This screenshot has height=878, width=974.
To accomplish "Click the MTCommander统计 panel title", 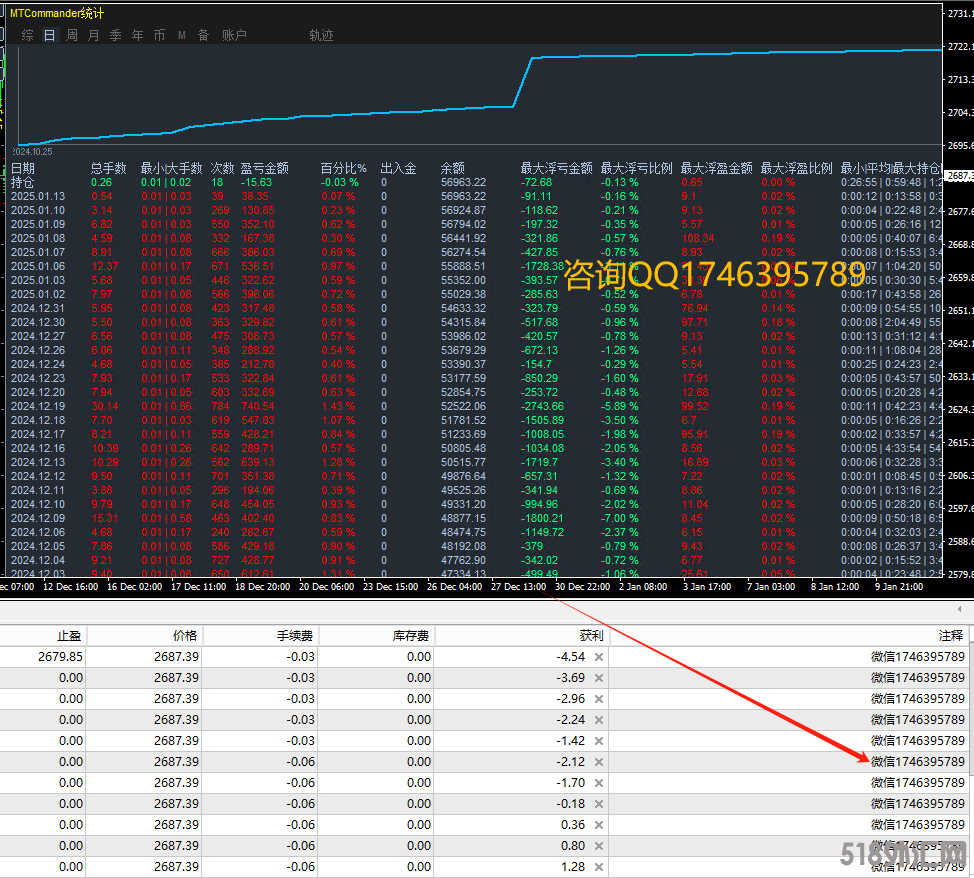I will click(x=57, y=13).
